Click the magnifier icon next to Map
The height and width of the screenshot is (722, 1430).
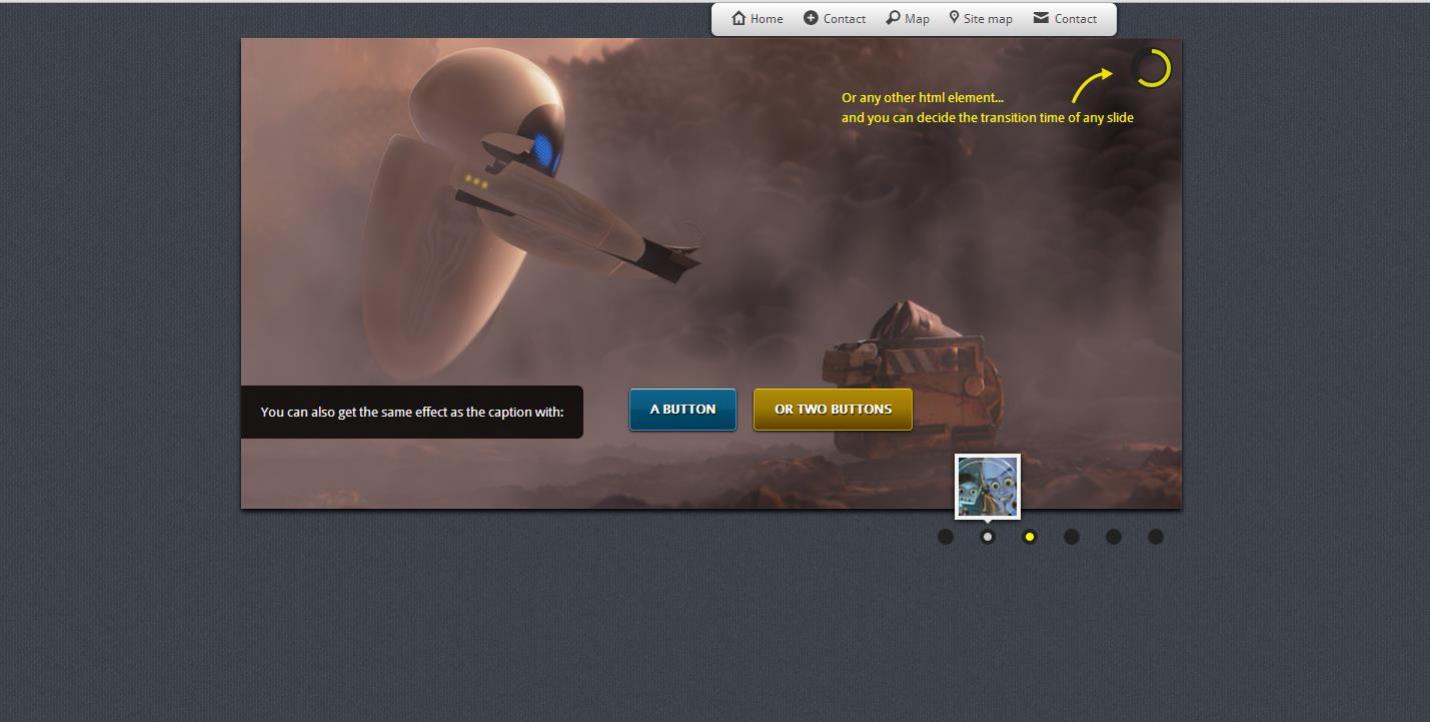[893, 18]
